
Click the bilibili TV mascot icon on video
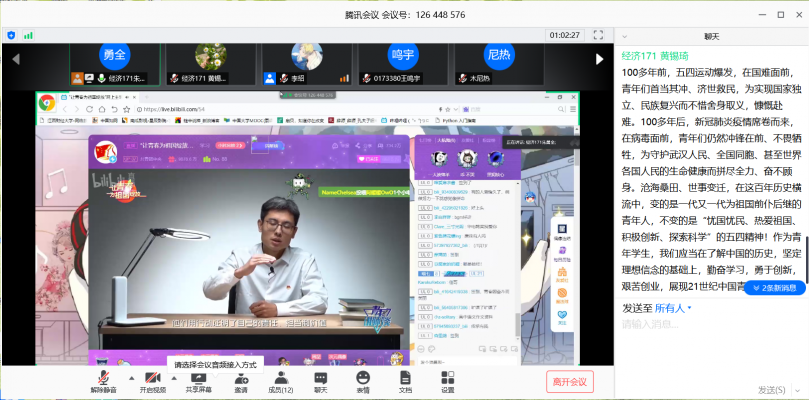(300, 186)
